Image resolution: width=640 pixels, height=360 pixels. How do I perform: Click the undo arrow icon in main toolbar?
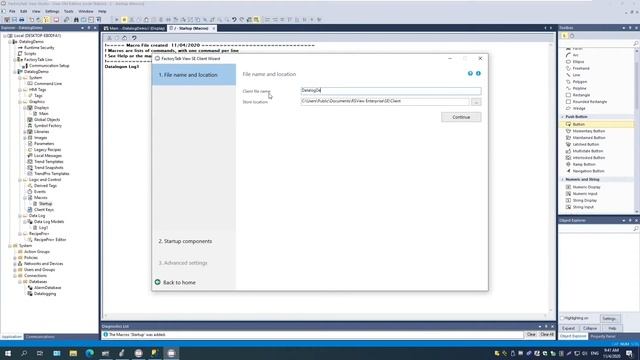pyautogui.click(x=234, y=20)
